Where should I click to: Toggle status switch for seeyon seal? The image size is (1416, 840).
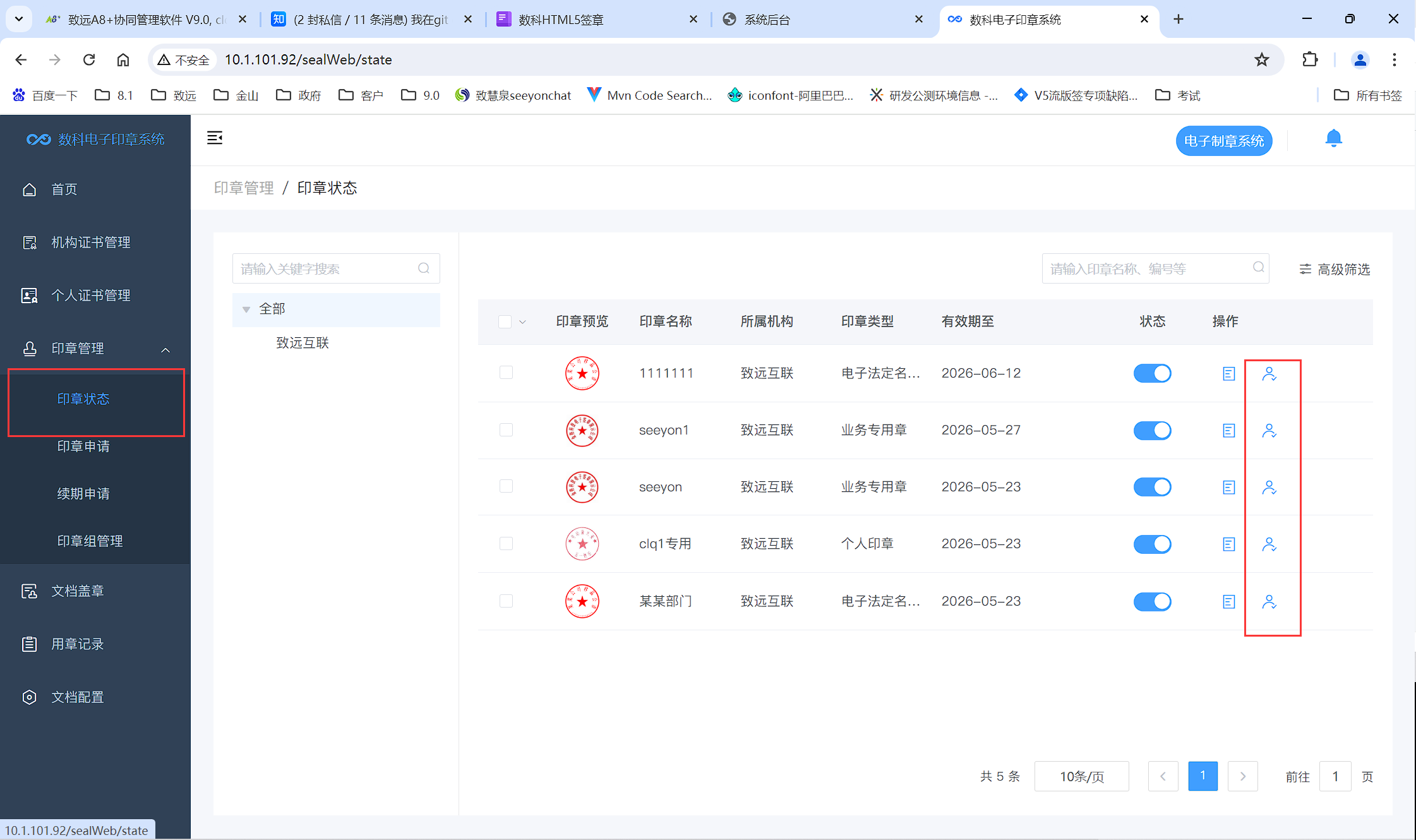(1152, 487)
